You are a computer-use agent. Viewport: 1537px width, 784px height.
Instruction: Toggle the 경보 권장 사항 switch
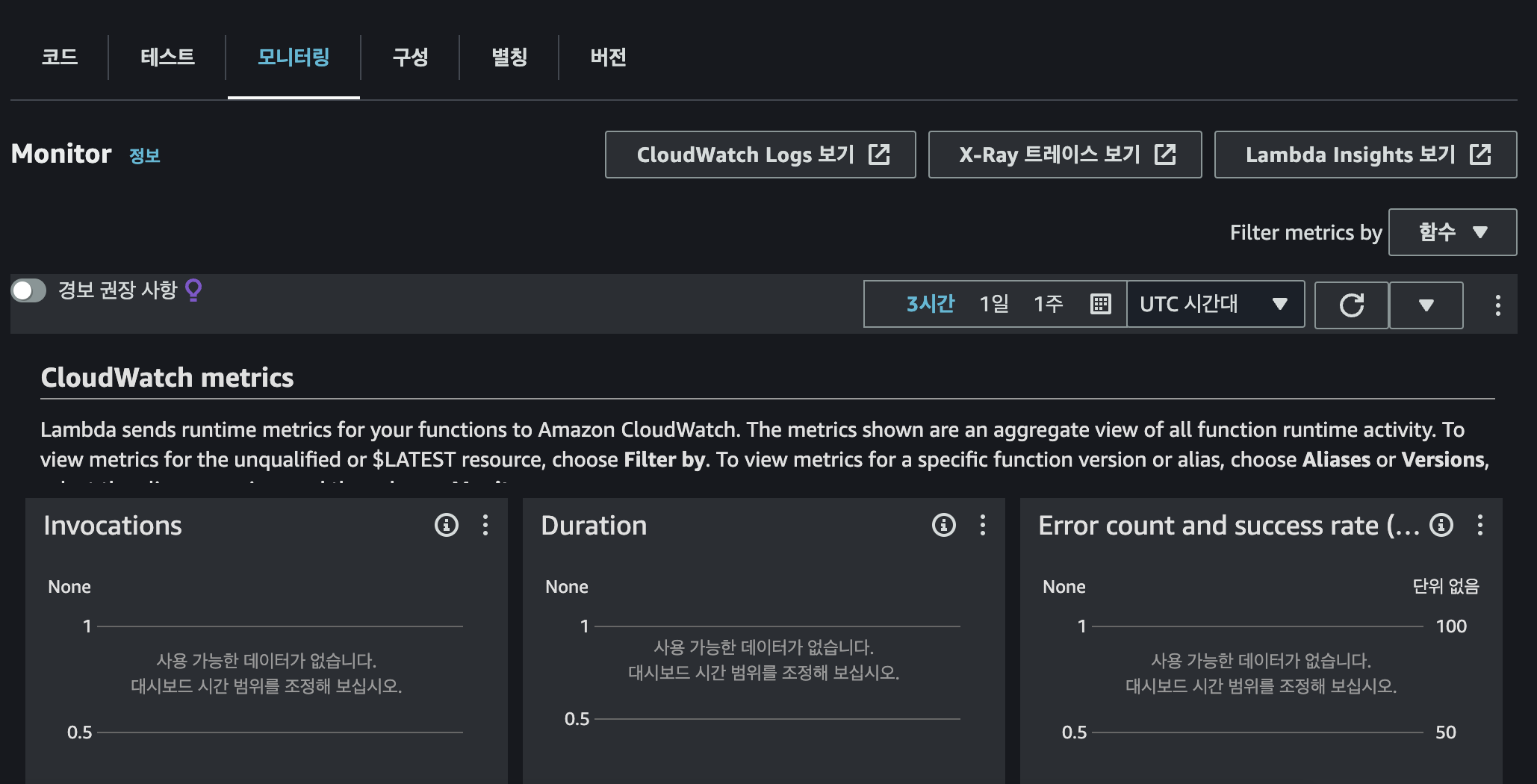point(28,290)
